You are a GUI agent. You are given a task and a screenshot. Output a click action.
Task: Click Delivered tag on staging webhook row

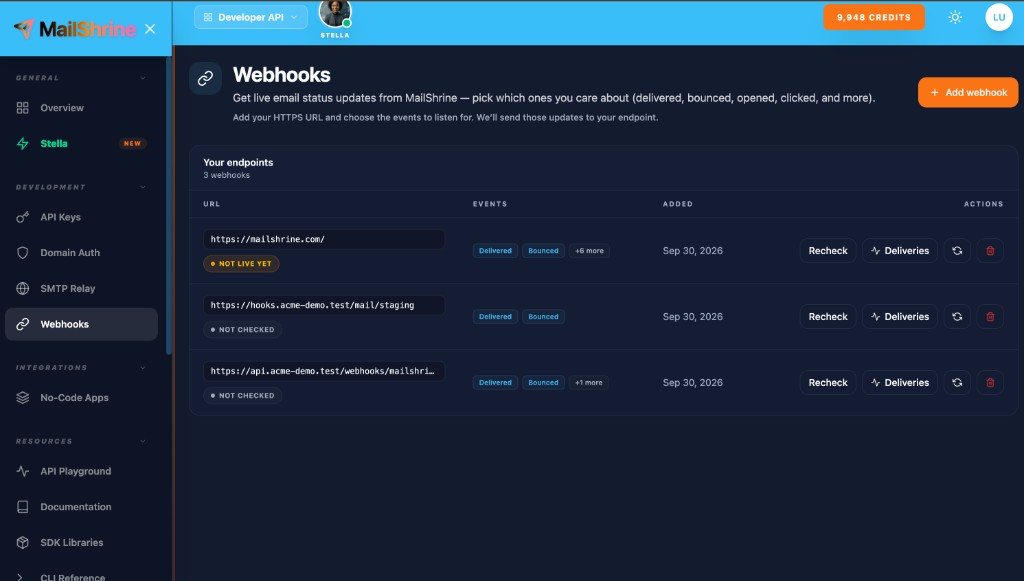(495, 317)
